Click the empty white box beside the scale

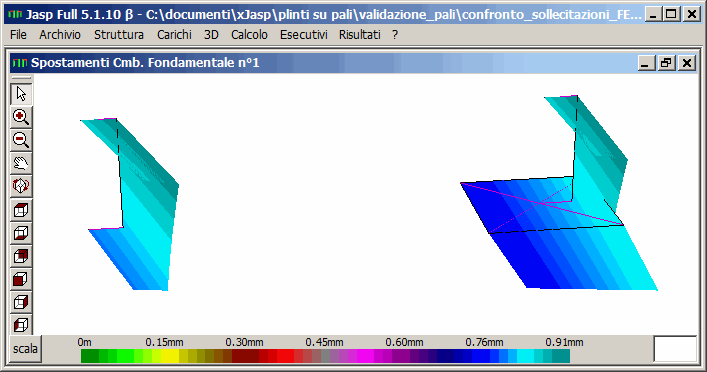pyautogui.click(x=675, y=349)
